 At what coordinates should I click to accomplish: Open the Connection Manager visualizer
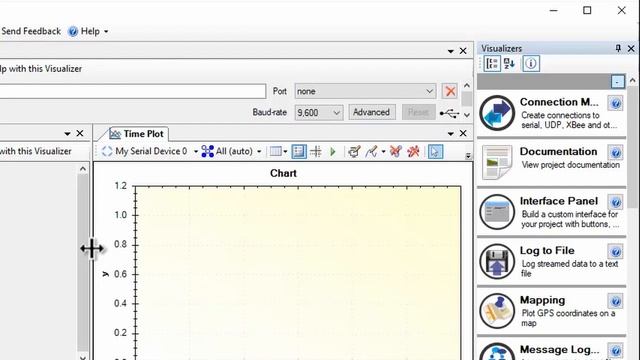pos(551,113)
